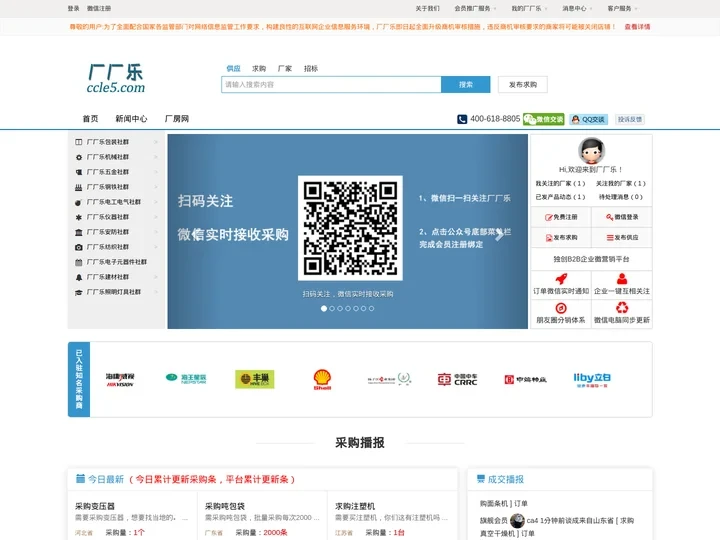Expand arrow next to 厂厂乐包装社群
720x540 pixels.
tap(156, 142)
